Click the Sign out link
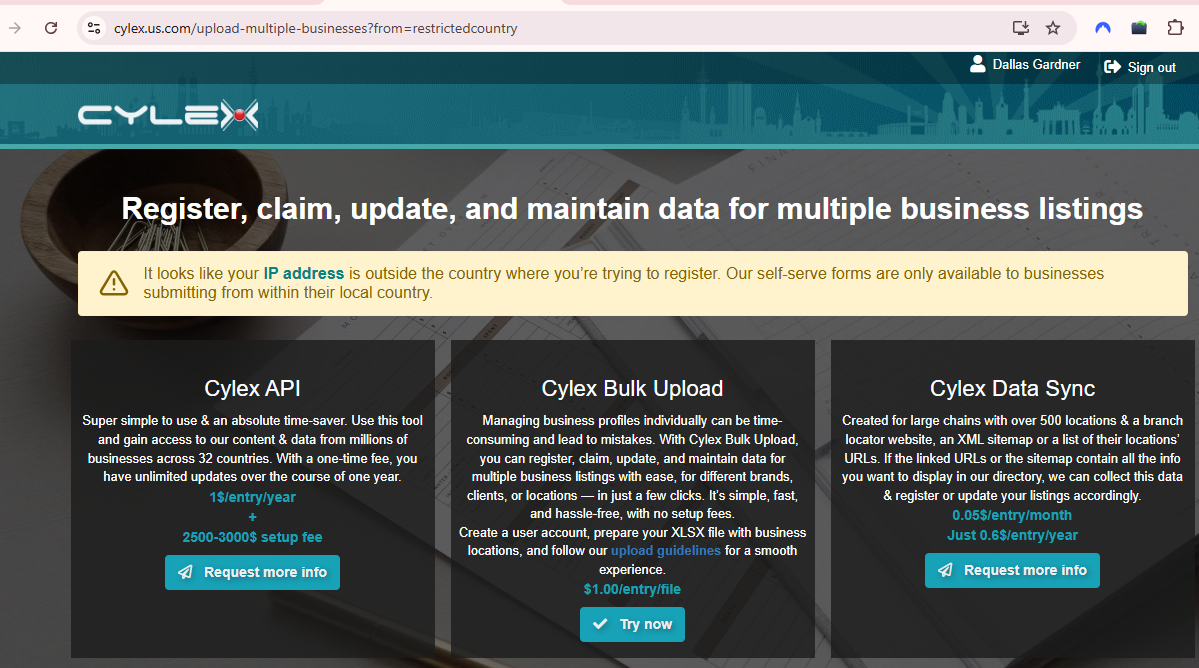 [x=1152, y=67]
